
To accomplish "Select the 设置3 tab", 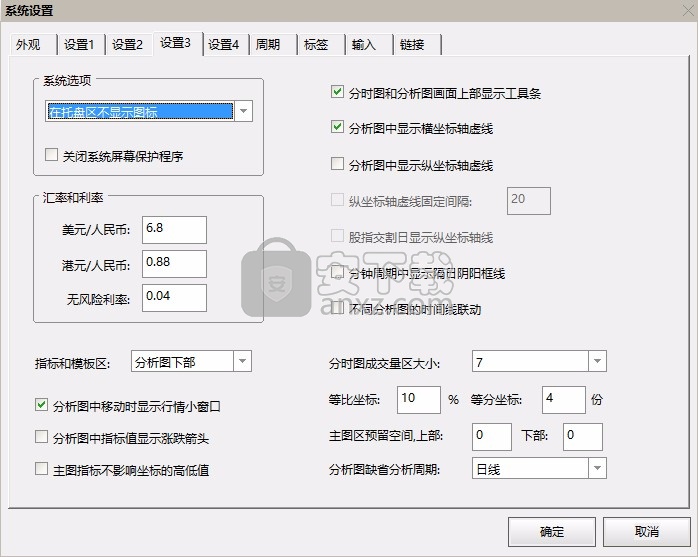I will 178,43.
